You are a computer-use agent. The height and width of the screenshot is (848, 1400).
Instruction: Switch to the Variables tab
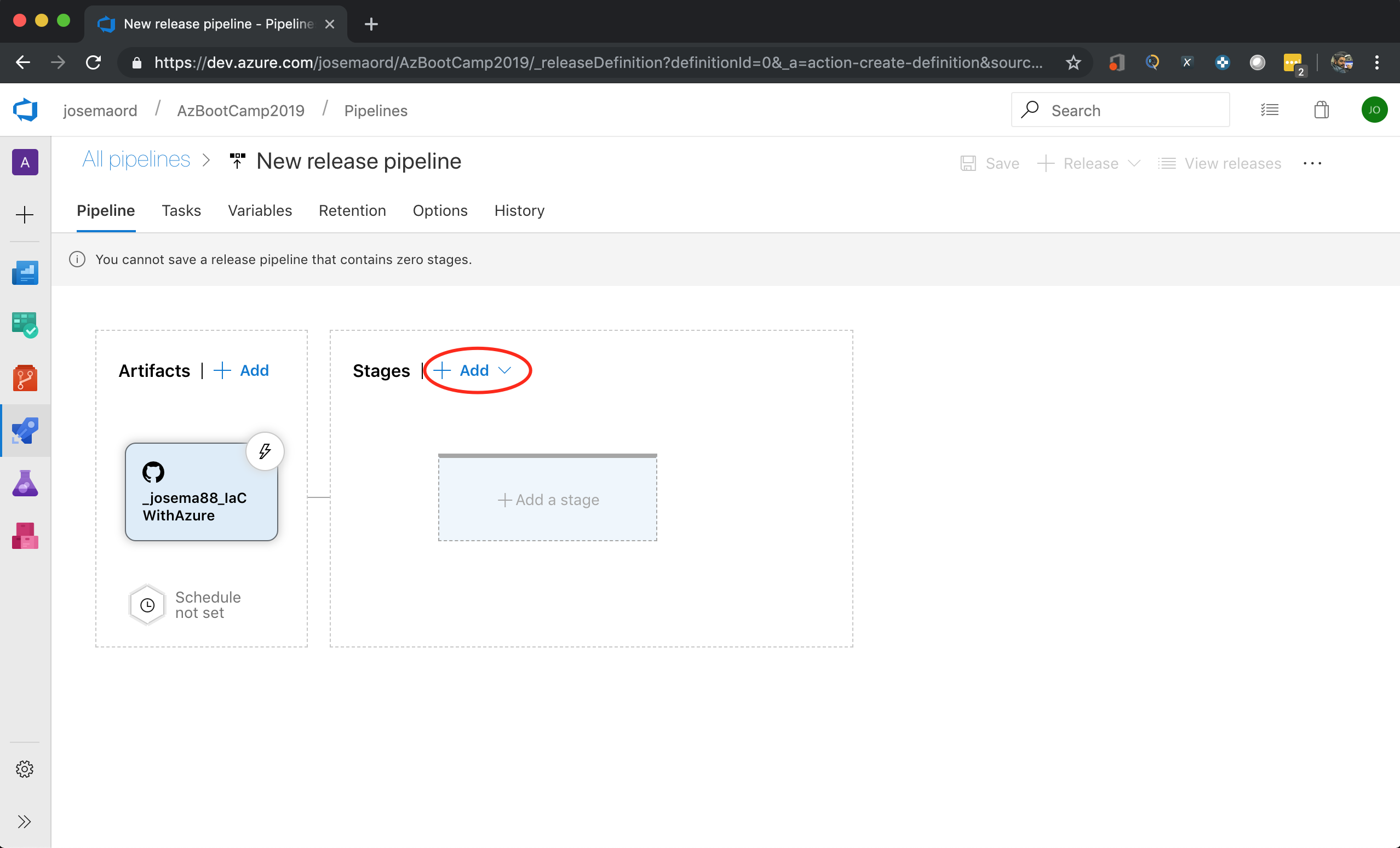(x=260, y=210)
